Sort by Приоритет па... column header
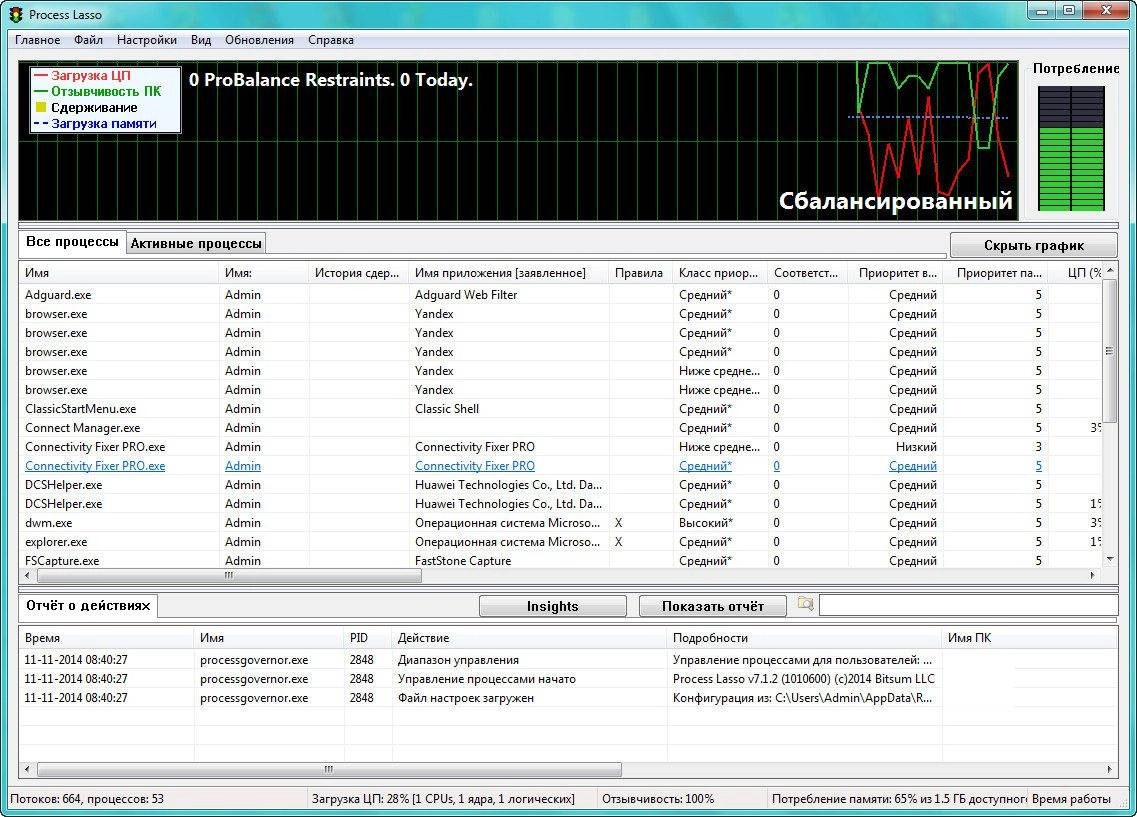Viewport: 1137px width, 817px height. click(997, 273)
